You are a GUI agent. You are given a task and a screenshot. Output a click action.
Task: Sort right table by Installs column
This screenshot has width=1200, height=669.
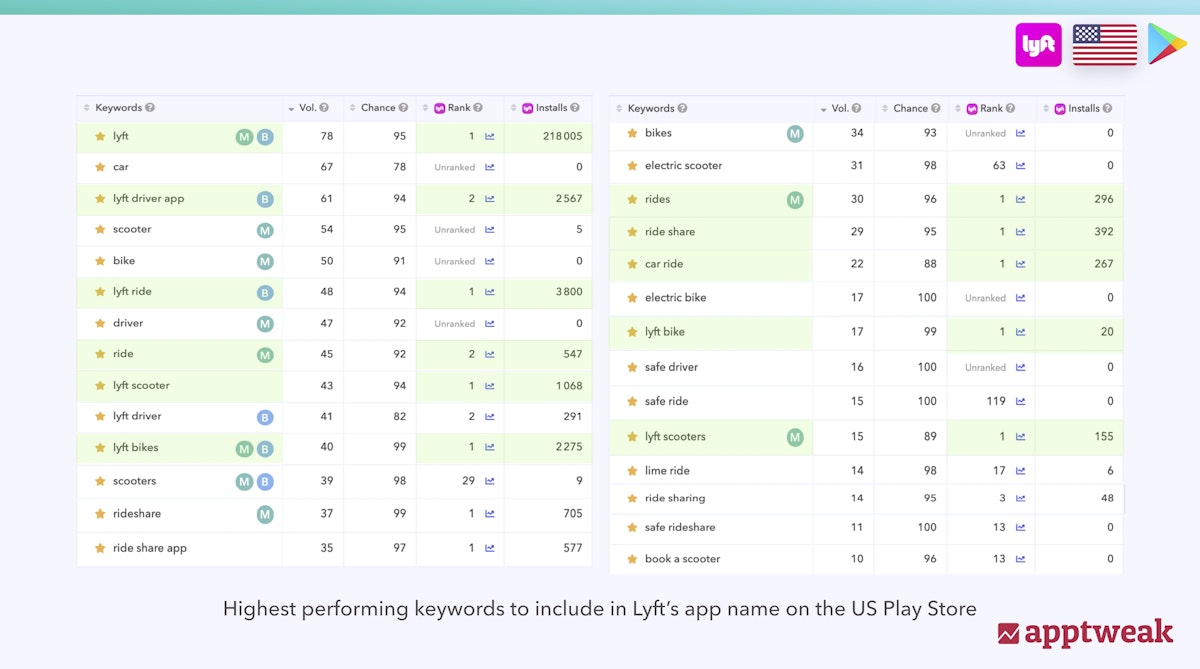coord(1083,108)
